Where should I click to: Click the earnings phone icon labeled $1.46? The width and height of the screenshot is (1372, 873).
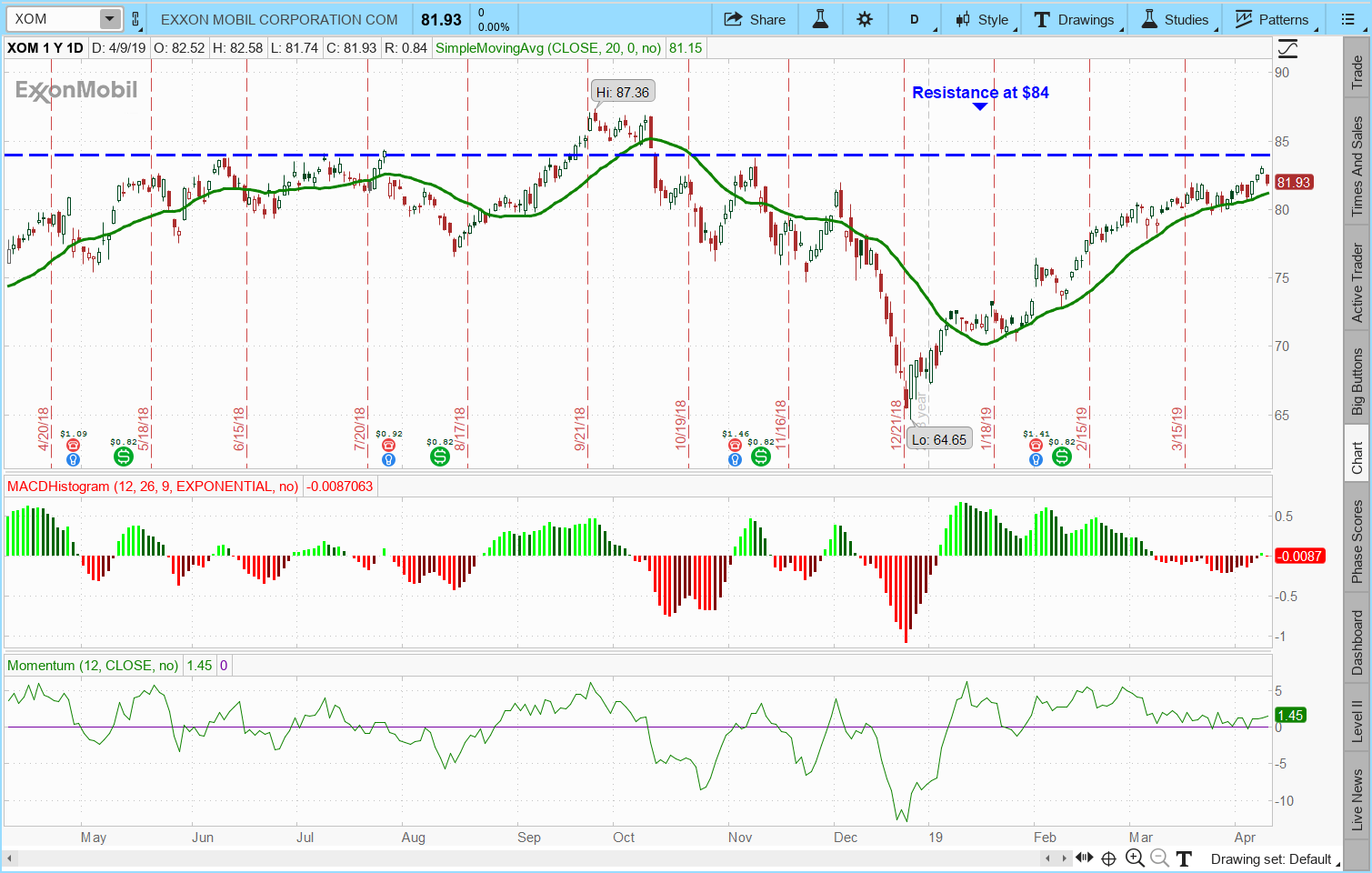[735, 445]
